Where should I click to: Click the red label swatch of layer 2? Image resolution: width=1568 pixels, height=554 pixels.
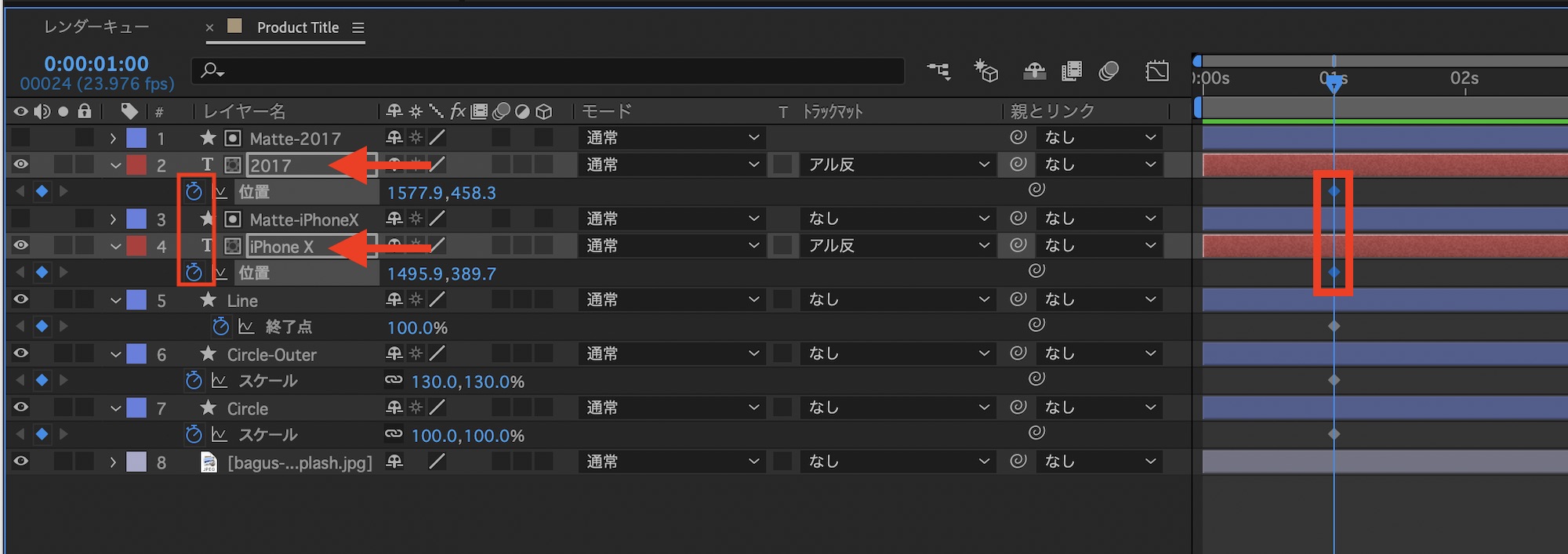[x=136, y=165]
